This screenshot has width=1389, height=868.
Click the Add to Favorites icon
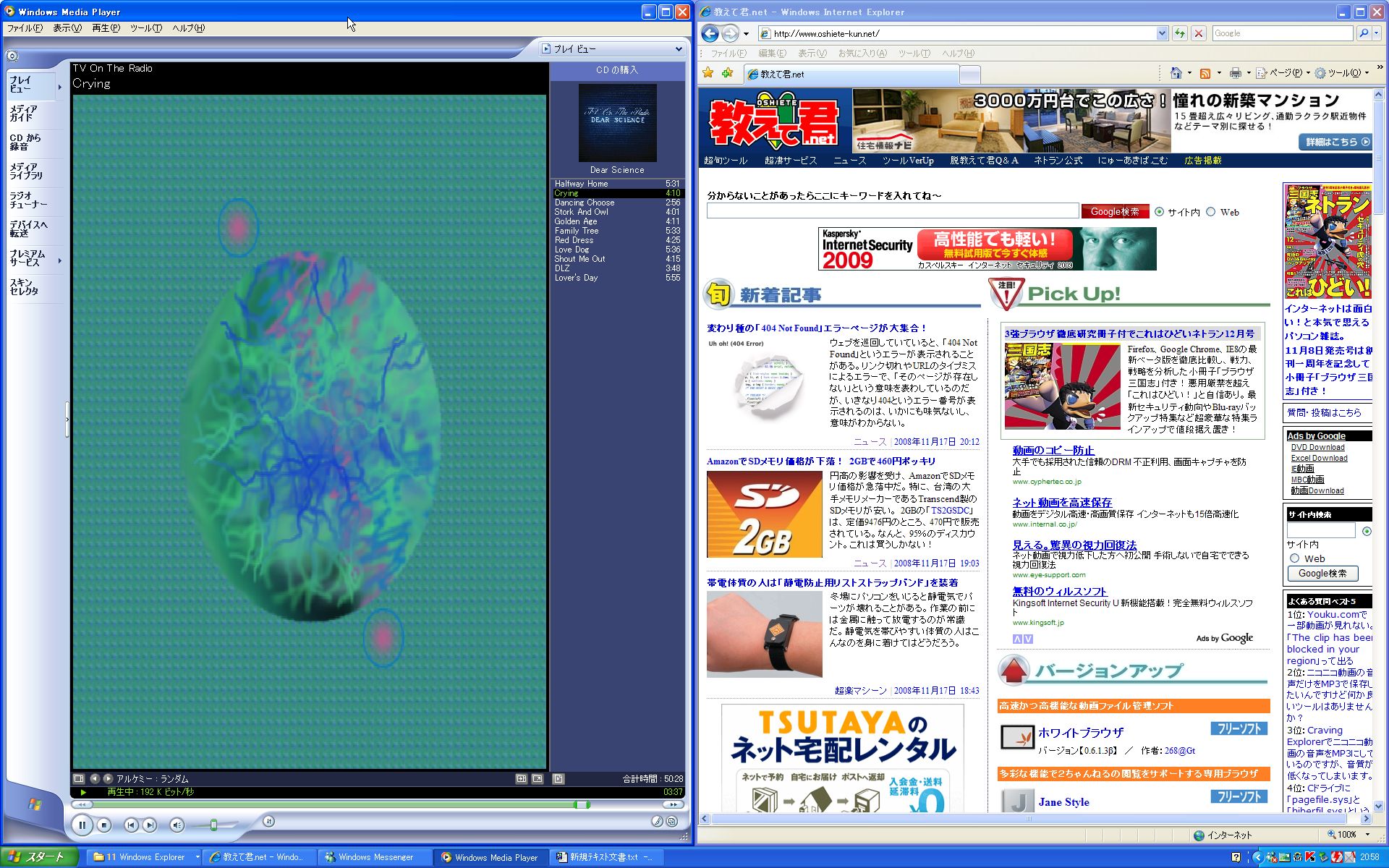pos(727,73)
